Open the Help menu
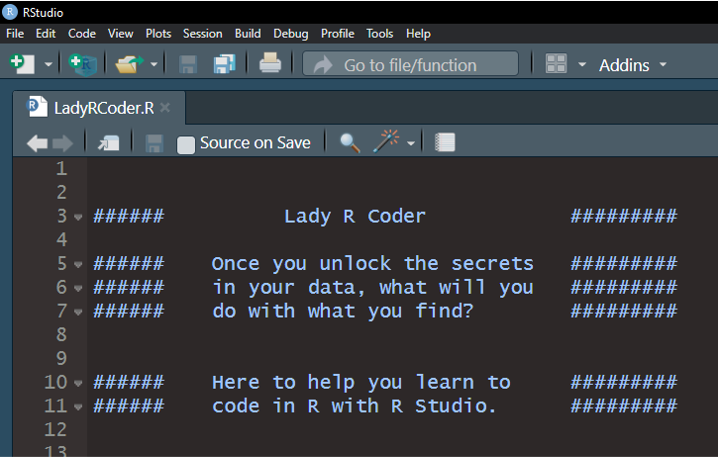 coord(418,33)
